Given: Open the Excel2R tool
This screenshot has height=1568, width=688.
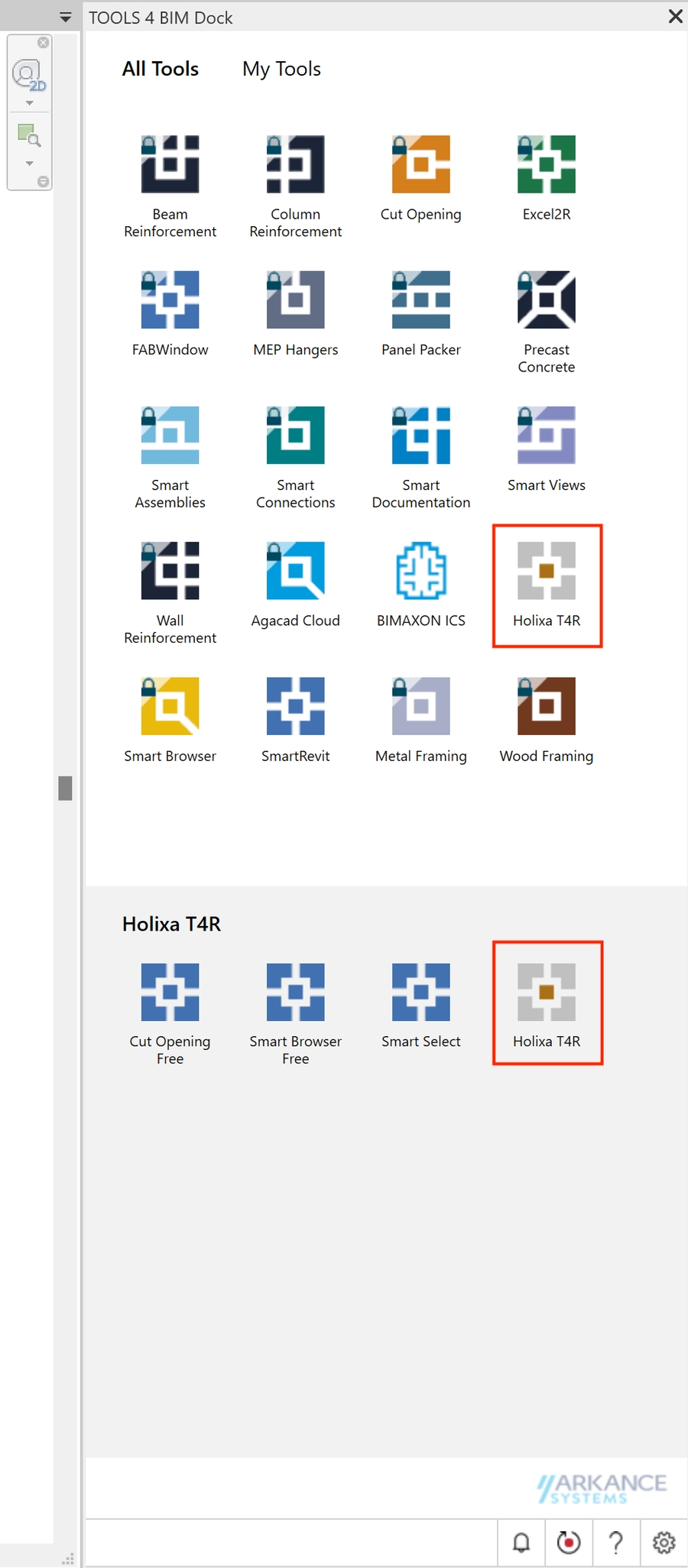Looking at the screenshot, I should [546, 165].
